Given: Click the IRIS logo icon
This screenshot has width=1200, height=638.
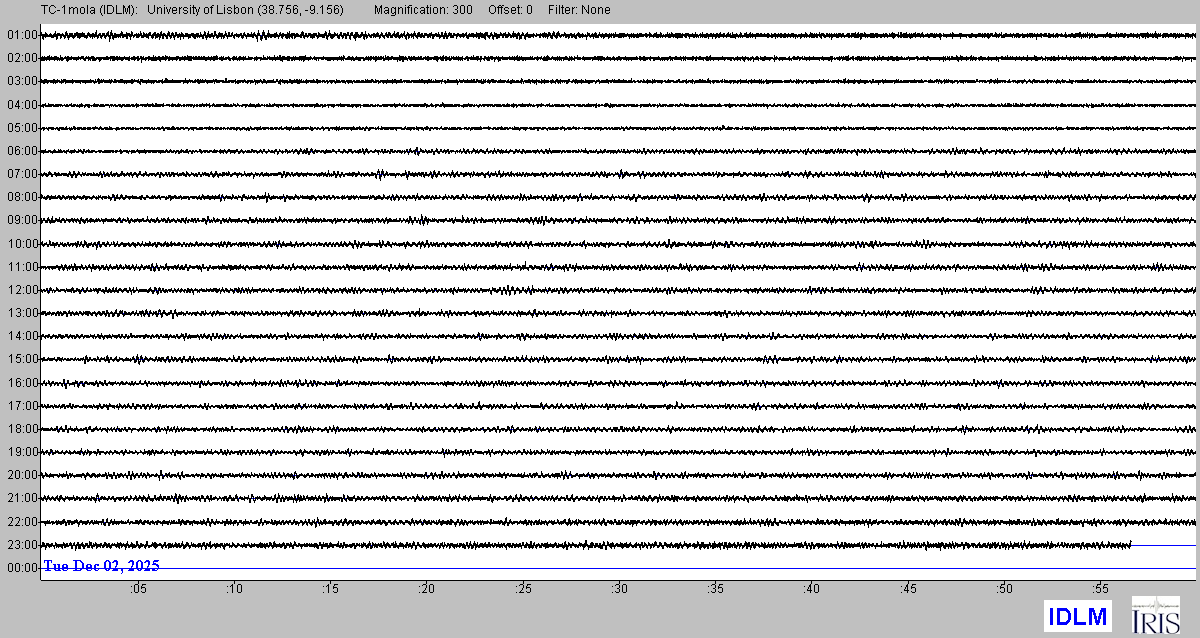Looking at the screenshot, I should coord(1155,615).
